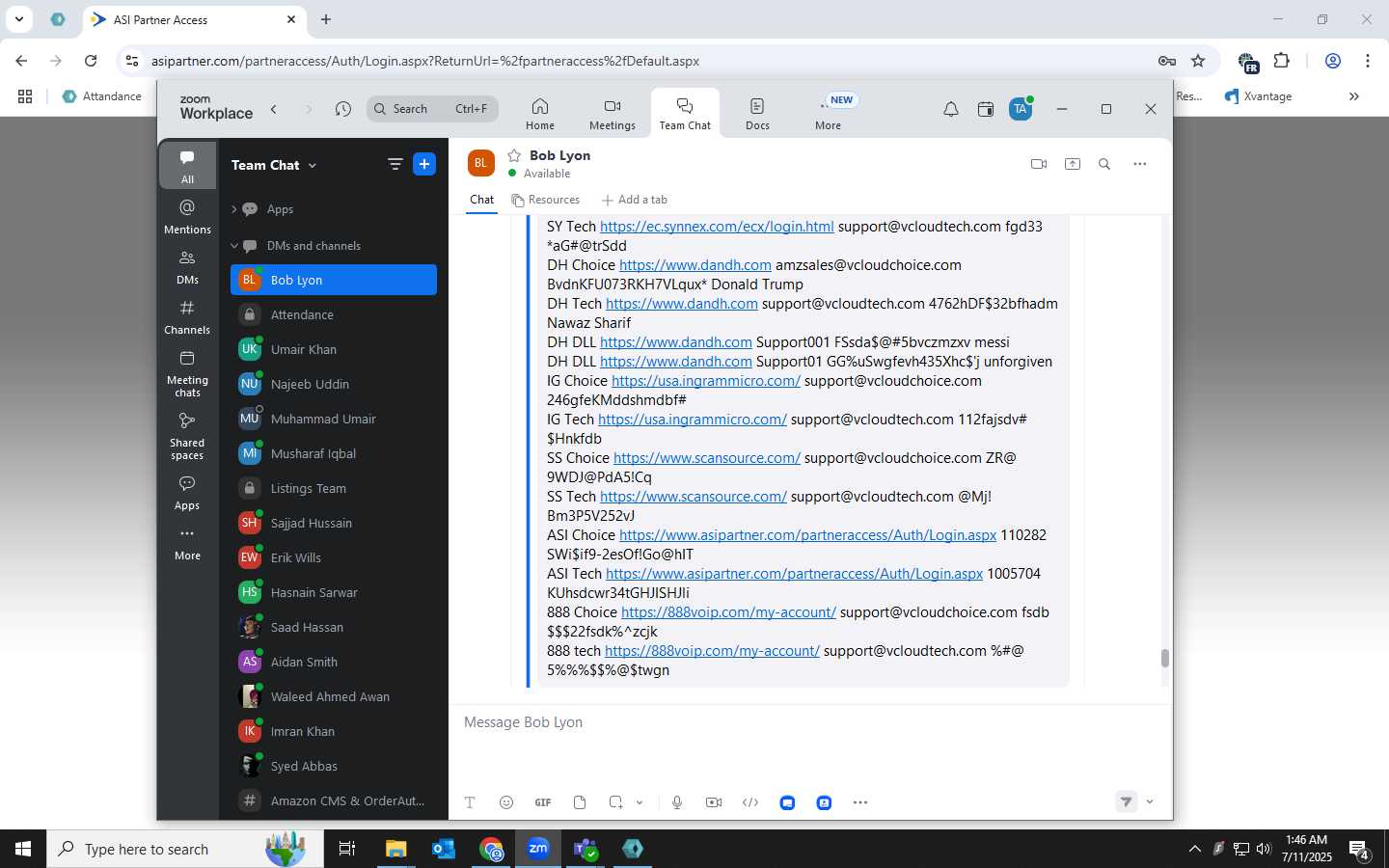Screen dimensions: 1389x868
Task: Click the attach file icon
Action: [x=580, y=802]
